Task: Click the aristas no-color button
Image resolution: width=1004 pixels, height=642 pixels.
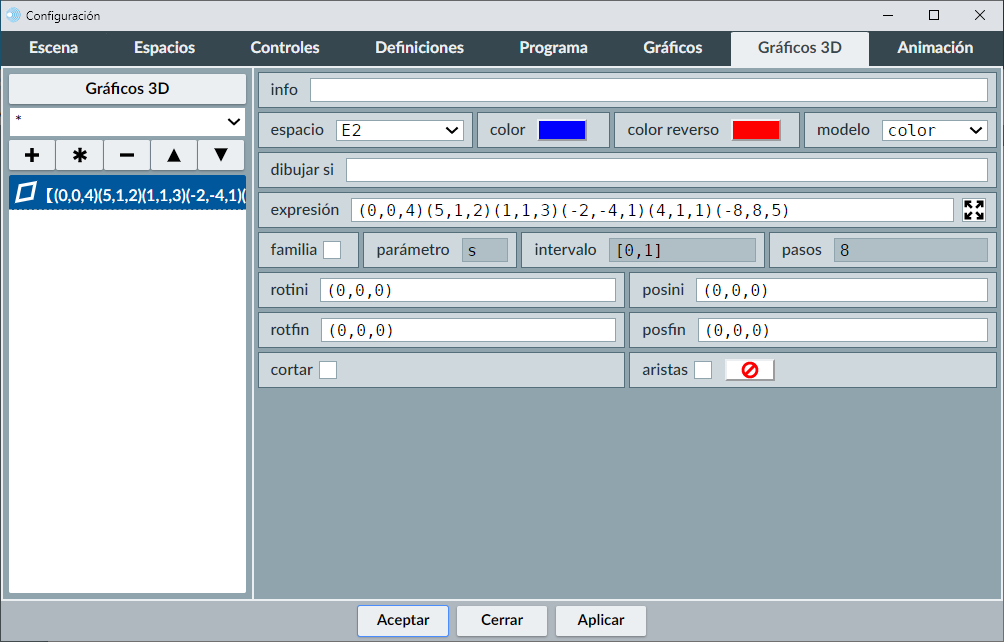Action: 749,370
